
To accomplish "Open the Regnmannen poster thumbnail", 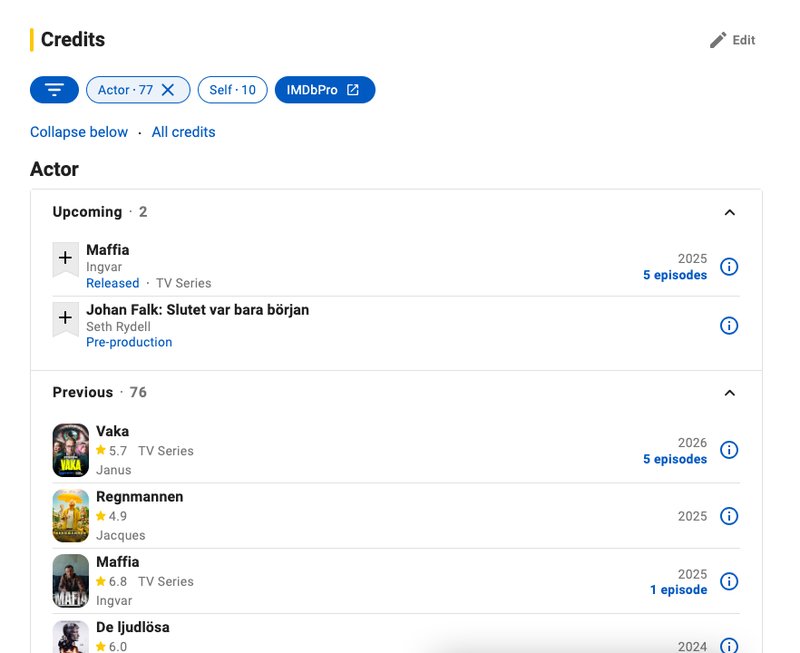I will (71, 516).
